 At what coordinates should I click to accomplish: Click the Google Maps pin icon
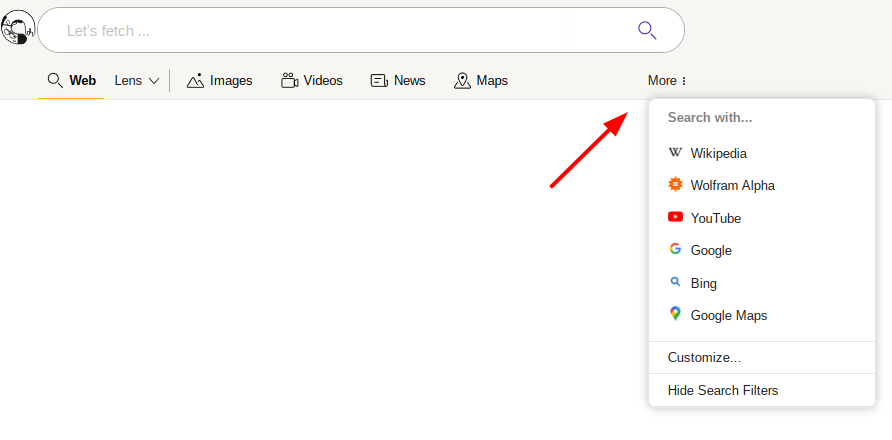[675, 314]
